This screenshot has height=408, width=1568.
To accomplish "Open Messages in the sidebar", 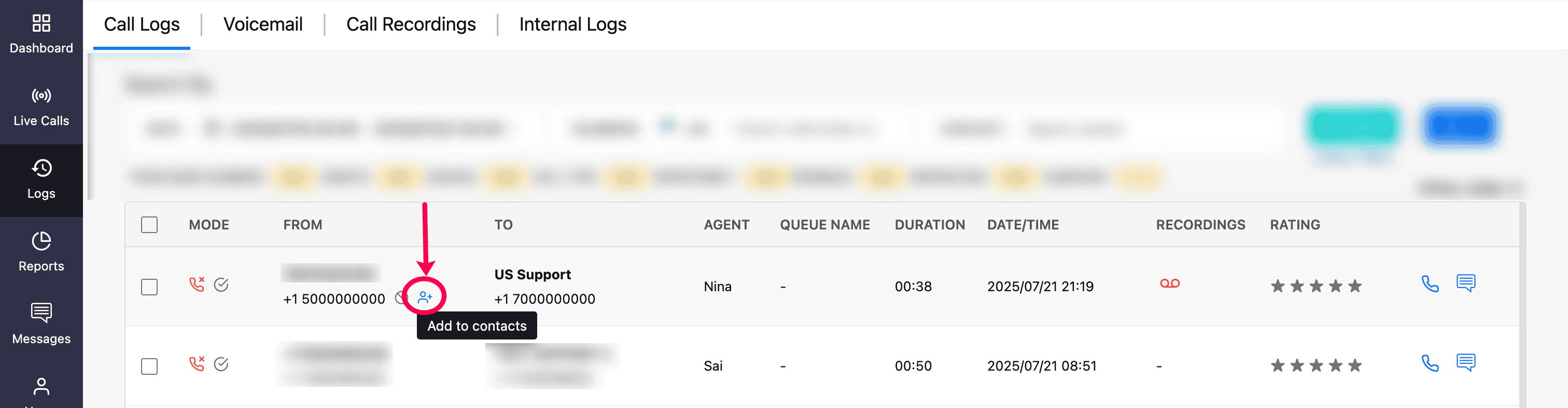I will point(41,324).
